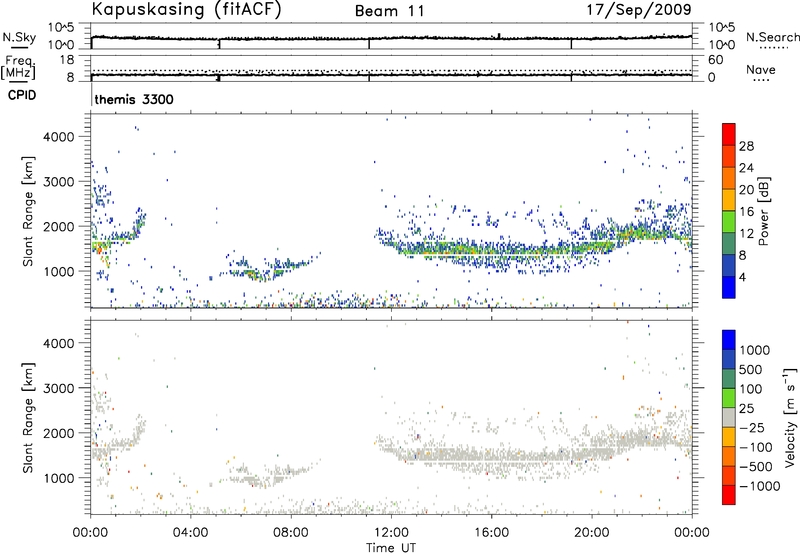Click the Time UT axis title
800x554 pixels.
[x=391, y=548]
